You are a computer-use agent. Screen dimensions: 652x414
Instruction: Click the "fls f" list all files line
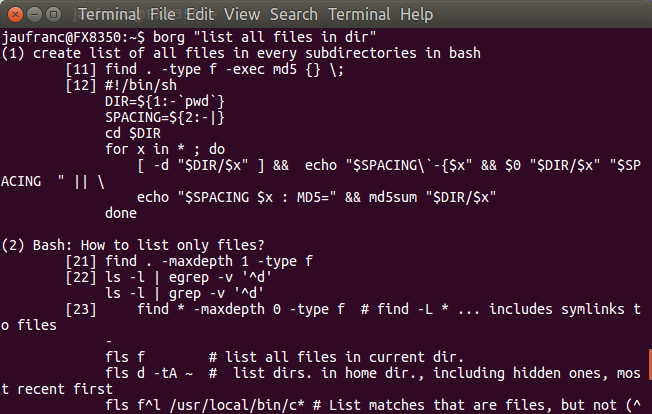point(284,357)
